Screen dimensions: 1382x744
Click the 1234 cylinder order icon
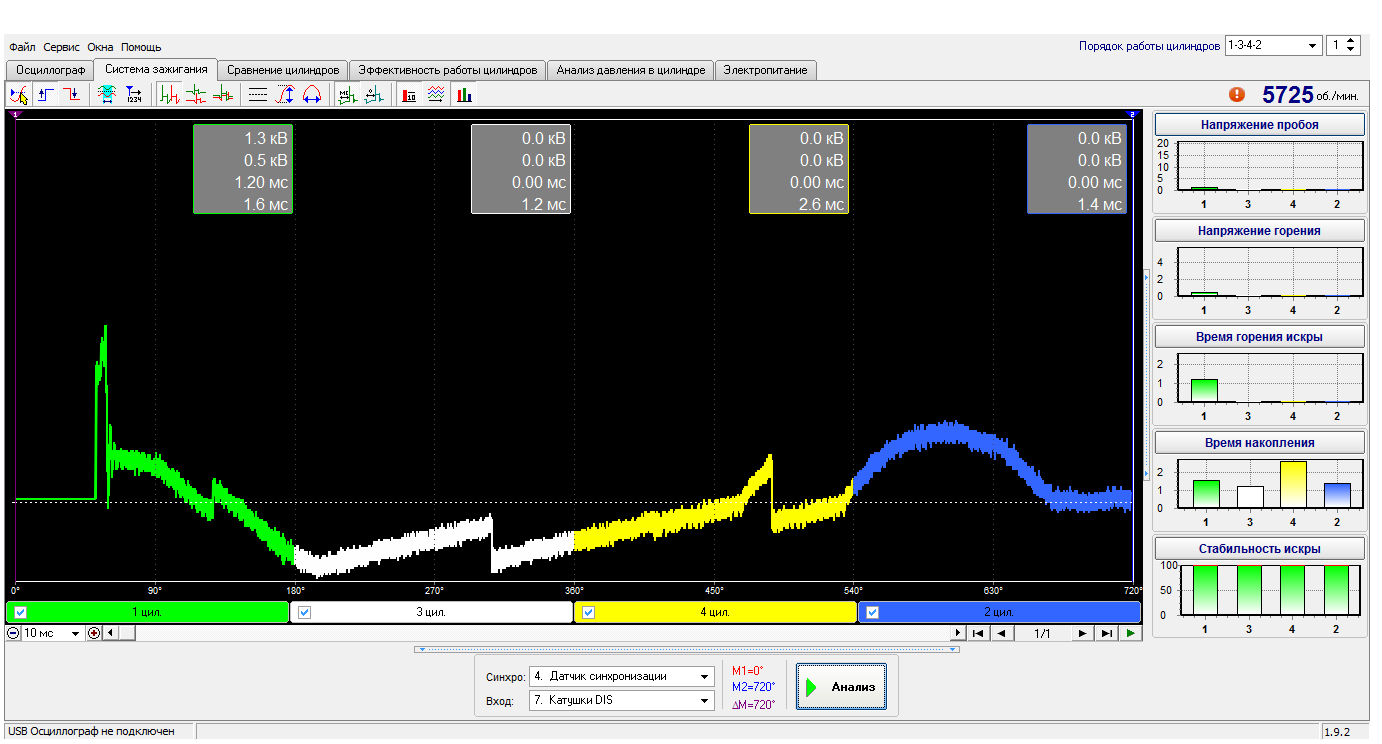pyautogui.click(x=134, y=95)
